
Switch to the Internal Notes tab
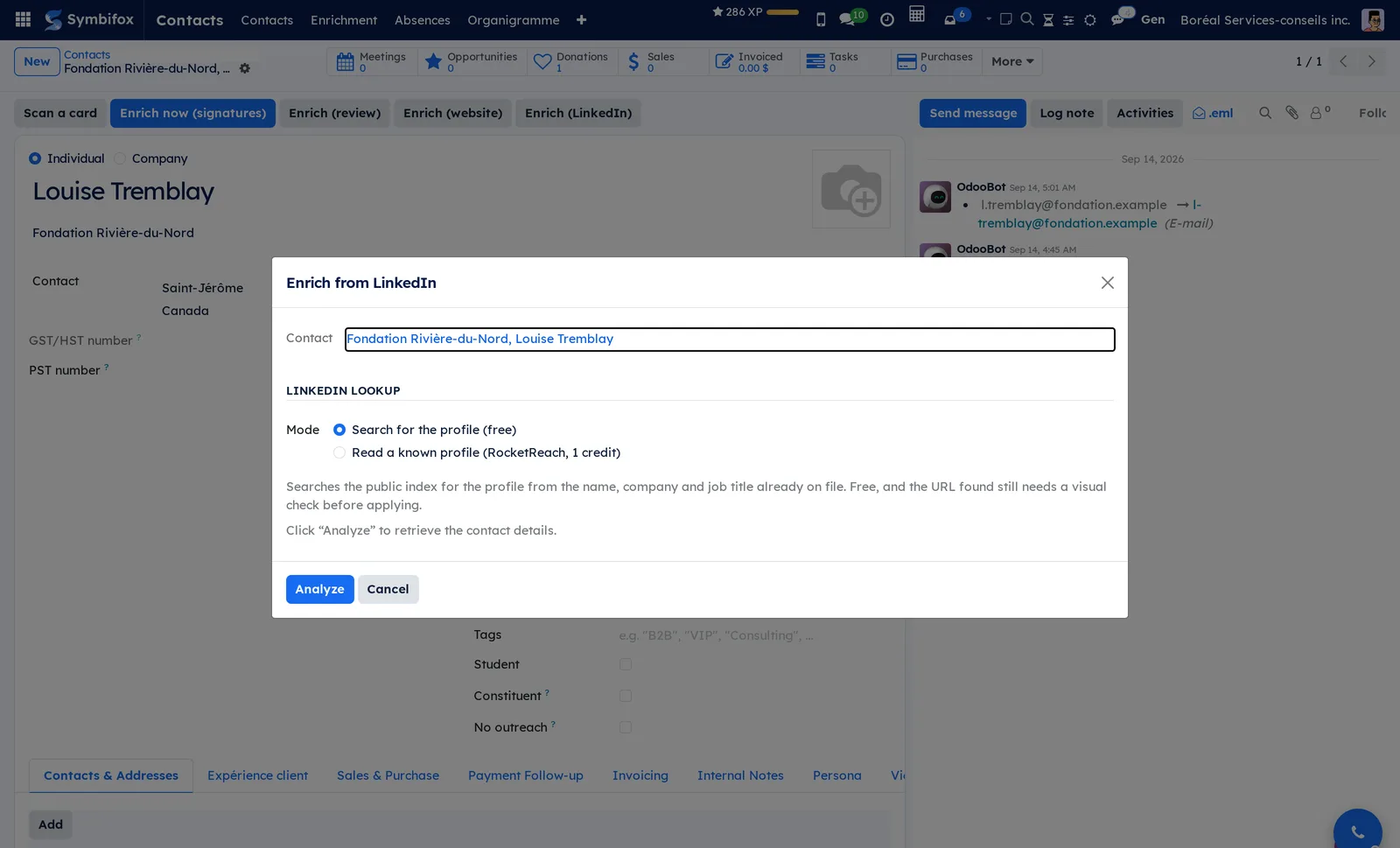point(740,775)
